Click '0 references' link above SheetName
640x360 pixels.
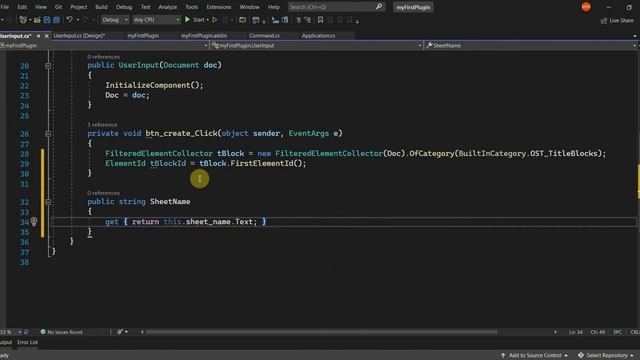click(x=103, y=193)
